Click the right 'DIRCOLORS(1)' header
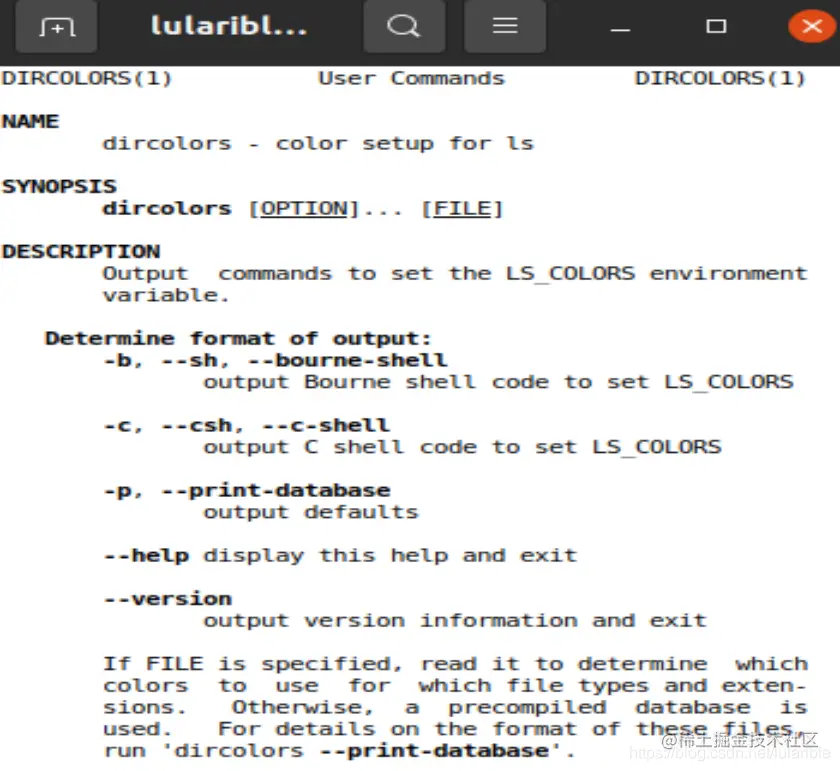Viewport: 840px width, 771px height. coord(720,78)
